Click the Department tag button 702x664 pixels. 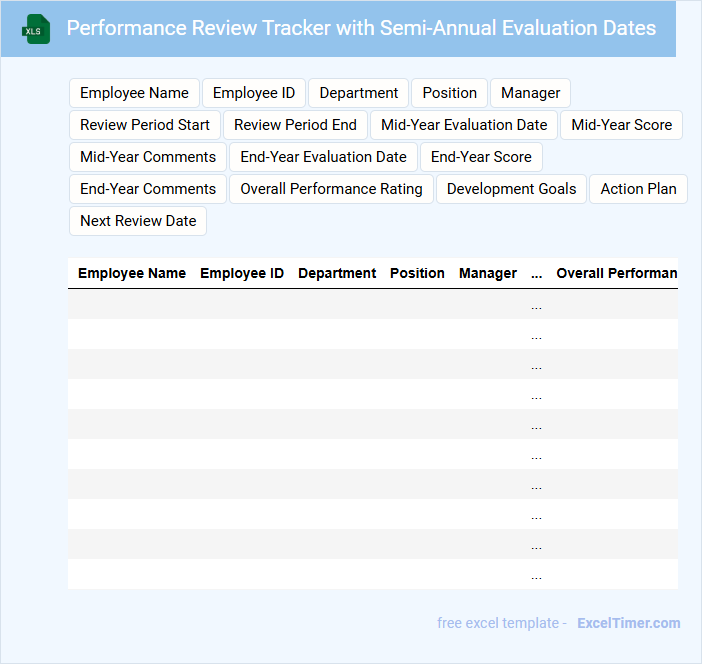359,93
